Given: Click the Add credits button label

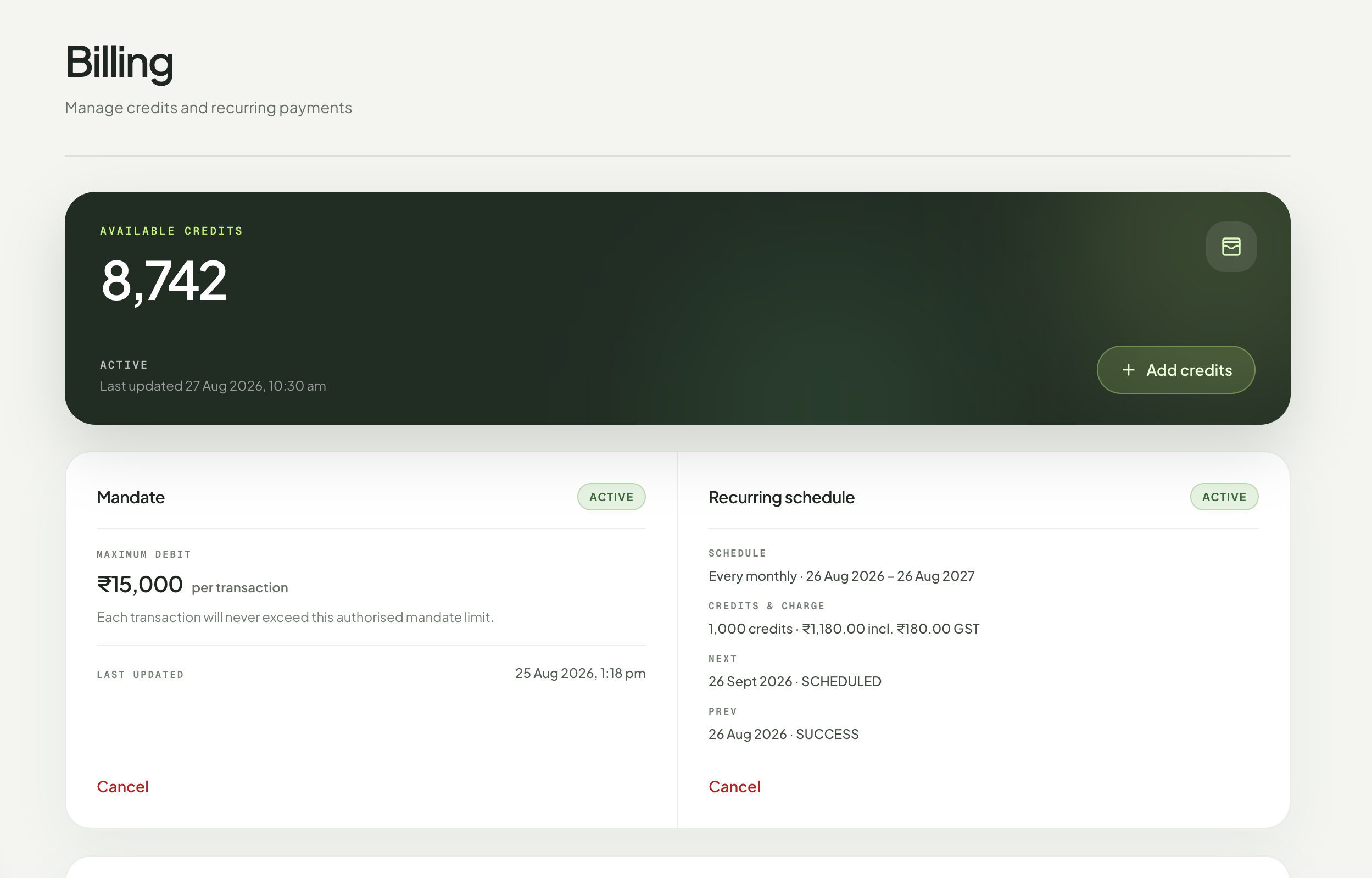Looking at the screenshot, I should click(1189, 370).
